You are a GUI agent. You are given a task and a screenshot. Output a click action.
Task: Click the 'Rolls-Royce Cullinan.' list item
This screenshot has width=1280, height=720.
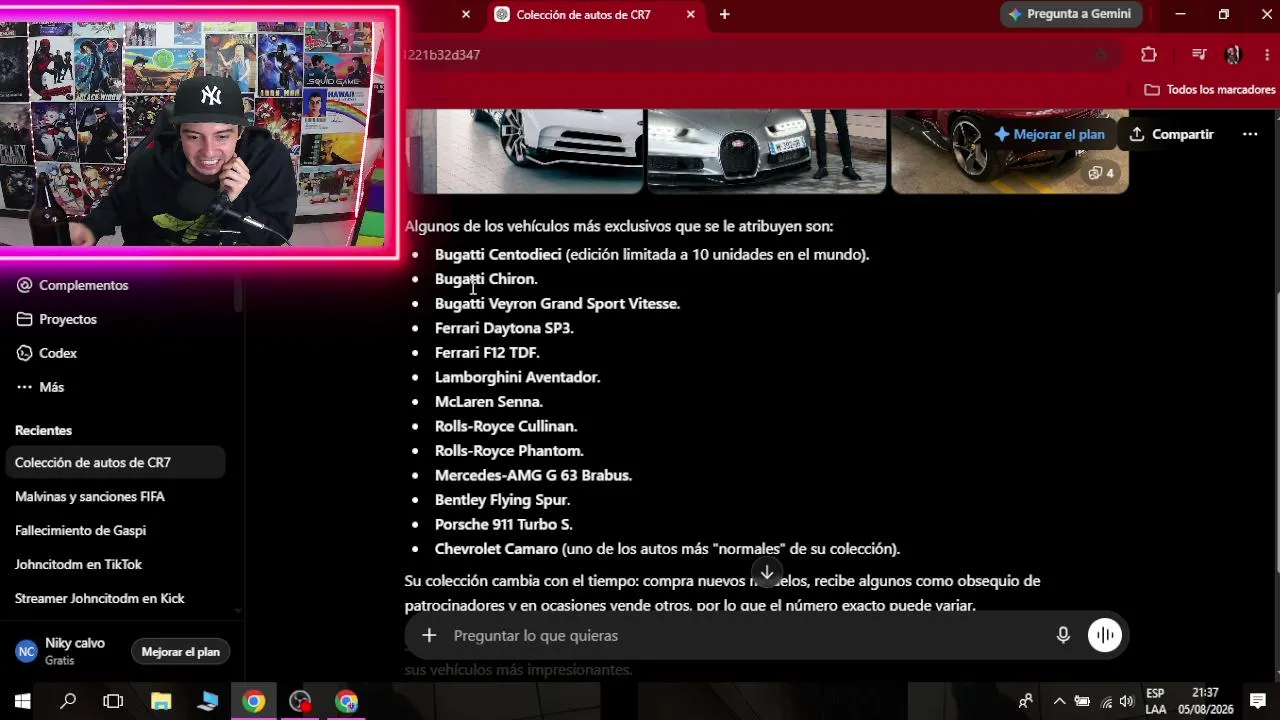506,426
